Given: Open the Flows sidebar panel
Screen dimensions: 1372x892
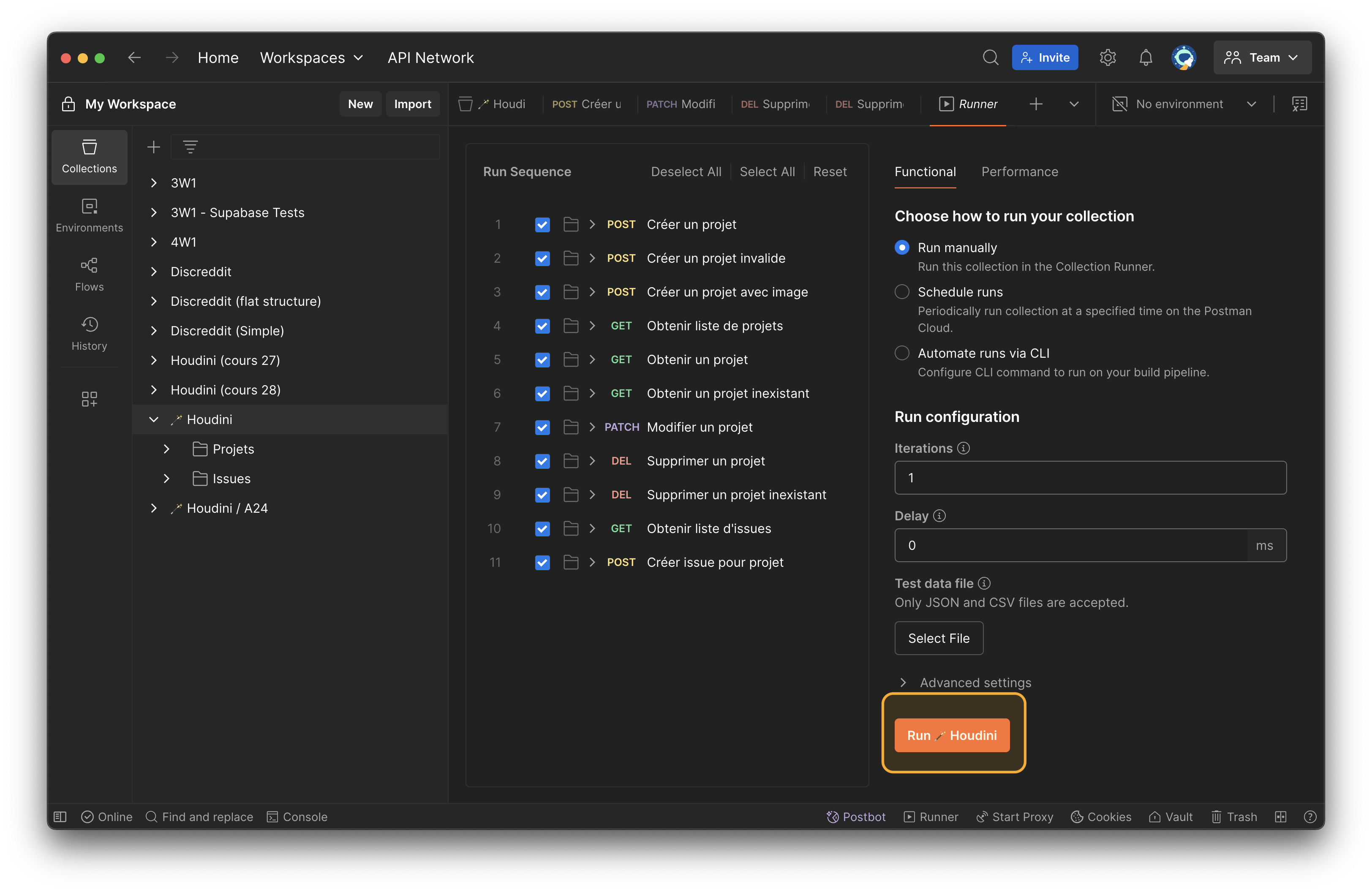Looking at the screenshot, I should [90, 275].
